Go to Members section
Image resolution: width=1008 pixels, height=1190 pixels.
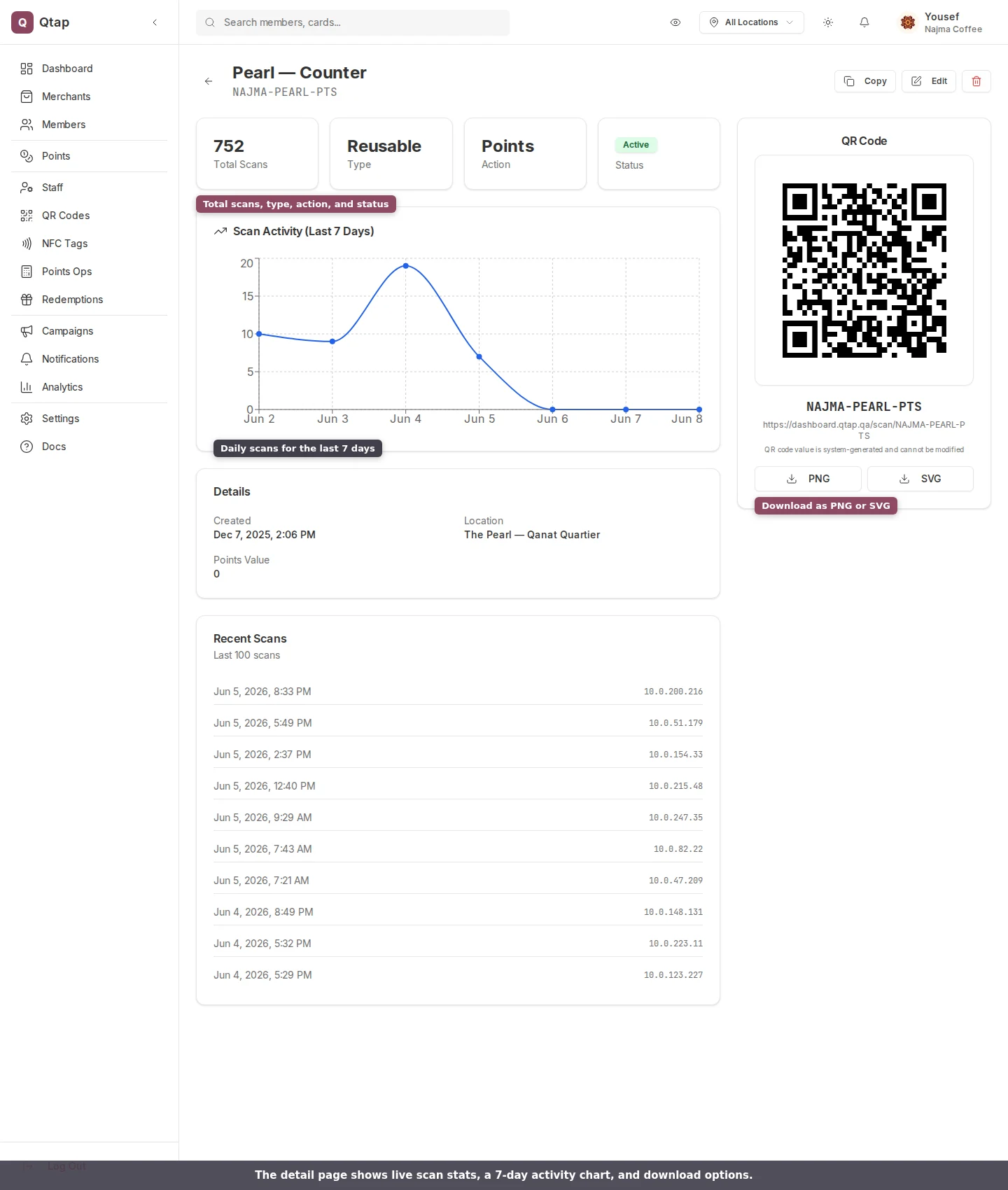pyautogui.click(x=89, y=125)
